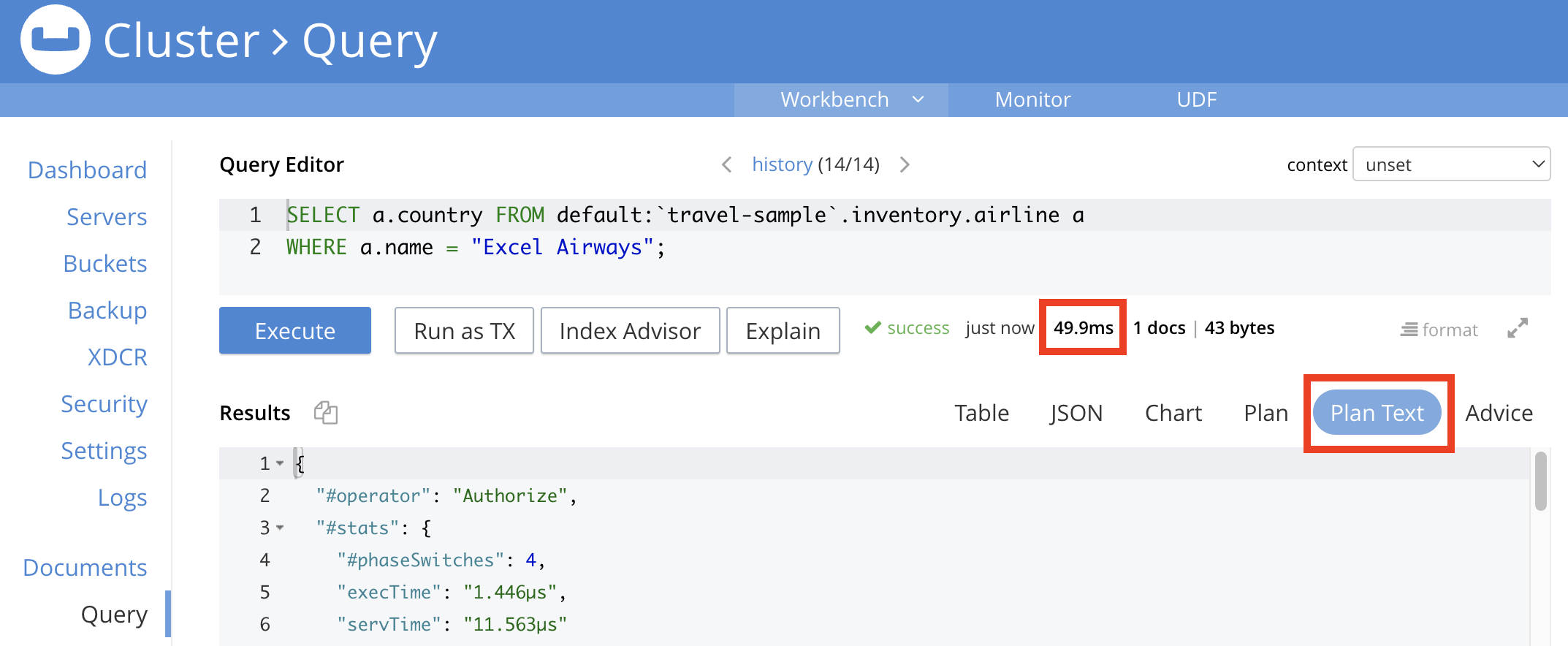Copy results using the clipboard icon
This screenshot has height=646, width=1568.
coord(325,413)
